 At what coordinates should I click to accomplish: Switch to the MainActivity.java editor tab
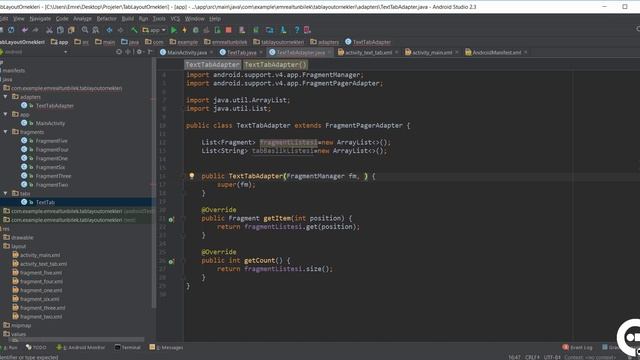pyautogui.click(x=187, y=52)
